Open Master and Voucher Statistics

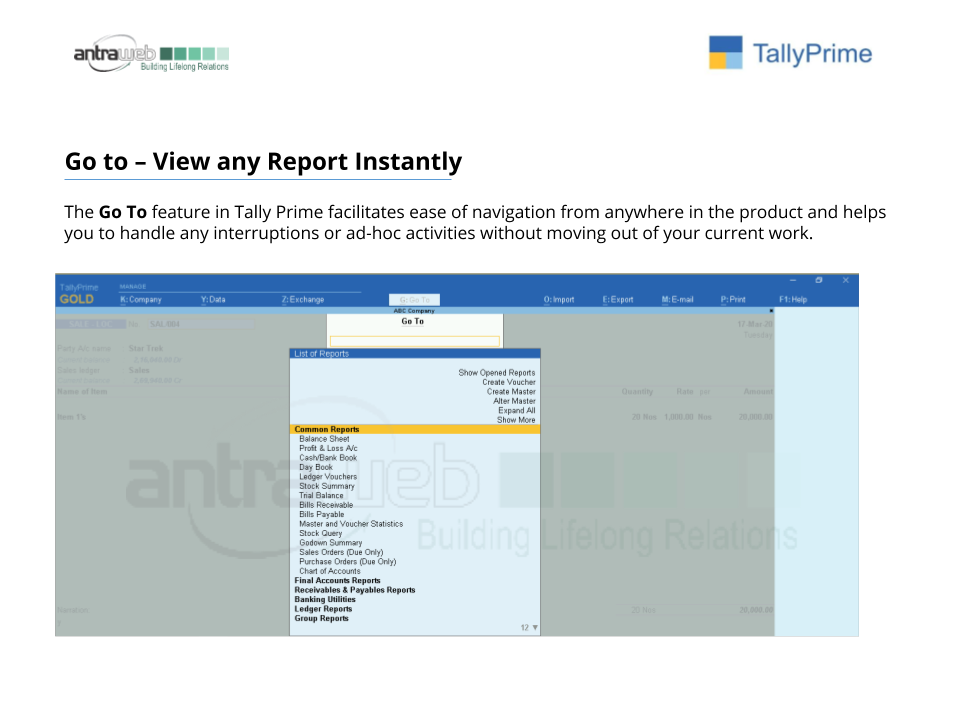[351, 524]
